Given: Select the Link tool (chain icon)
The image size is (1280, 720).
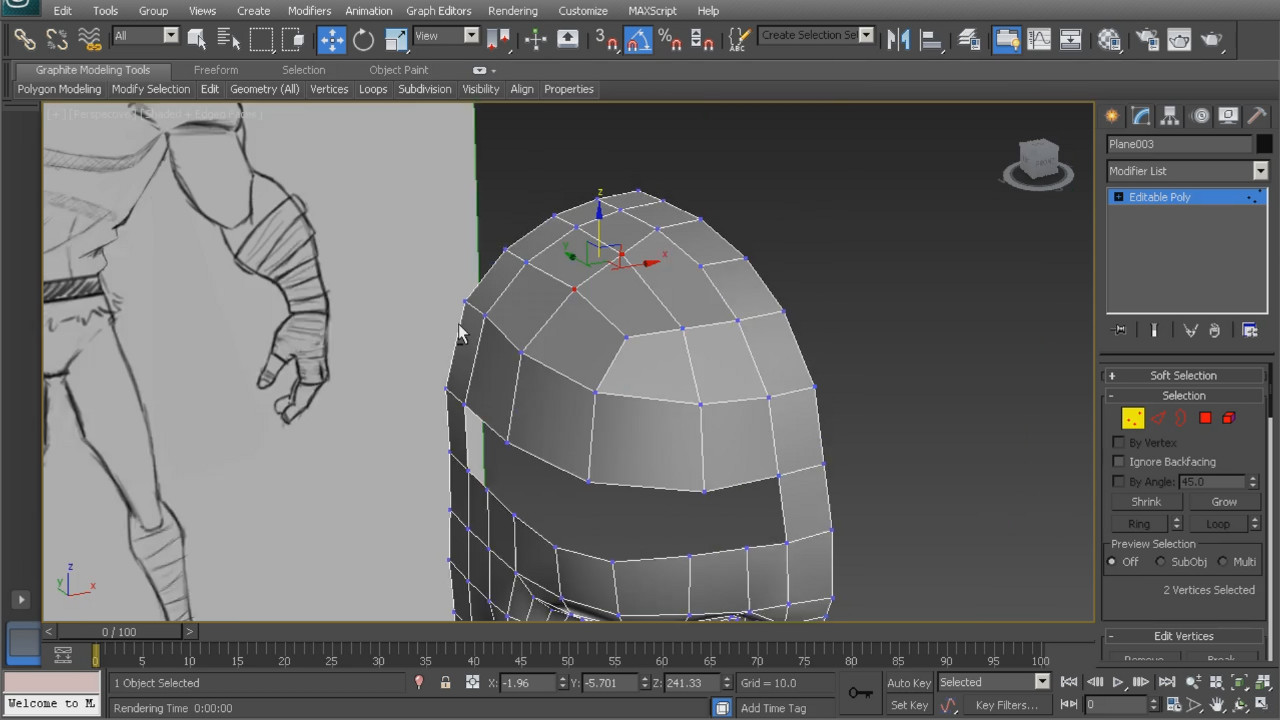Looking at the screenshot, I should click(x=25, y=39).
